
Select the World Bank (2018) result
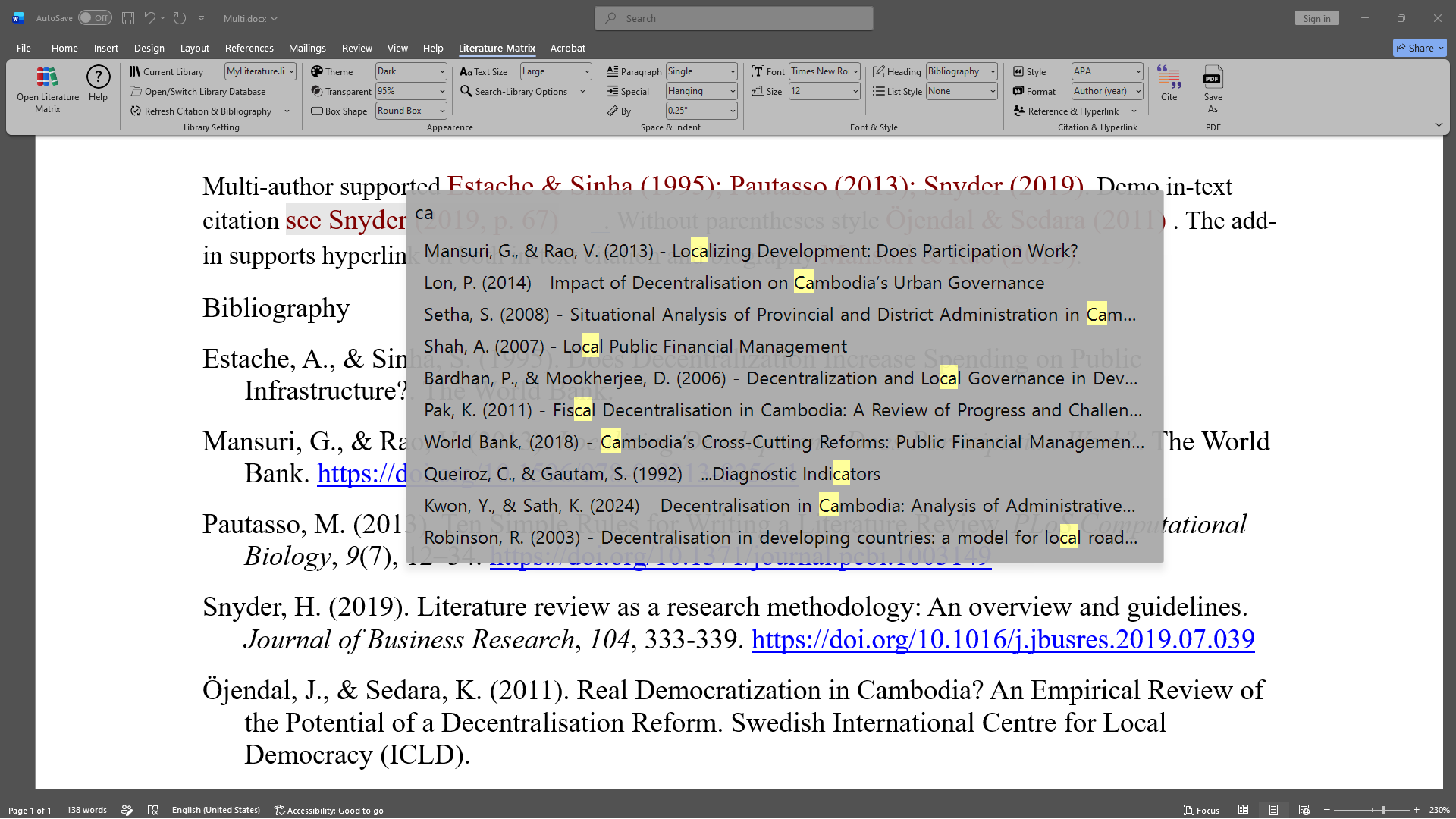pos(784,442)
